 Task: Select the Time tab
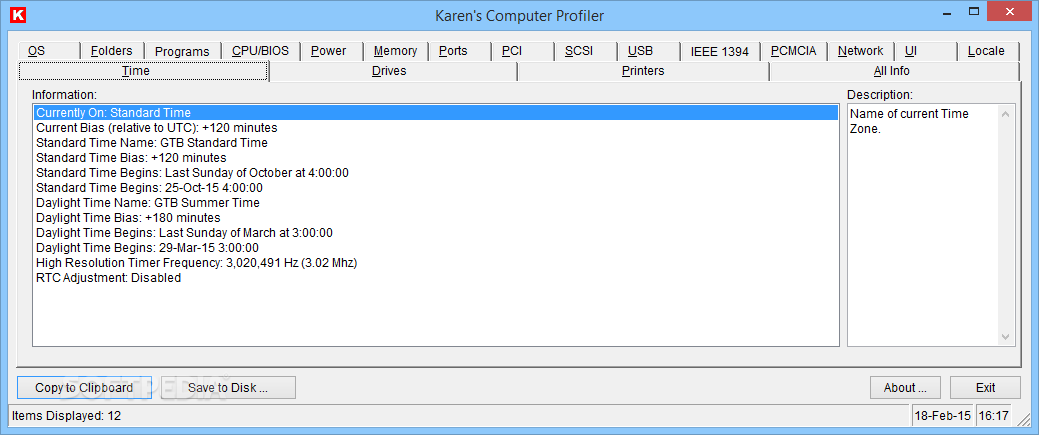143,71
